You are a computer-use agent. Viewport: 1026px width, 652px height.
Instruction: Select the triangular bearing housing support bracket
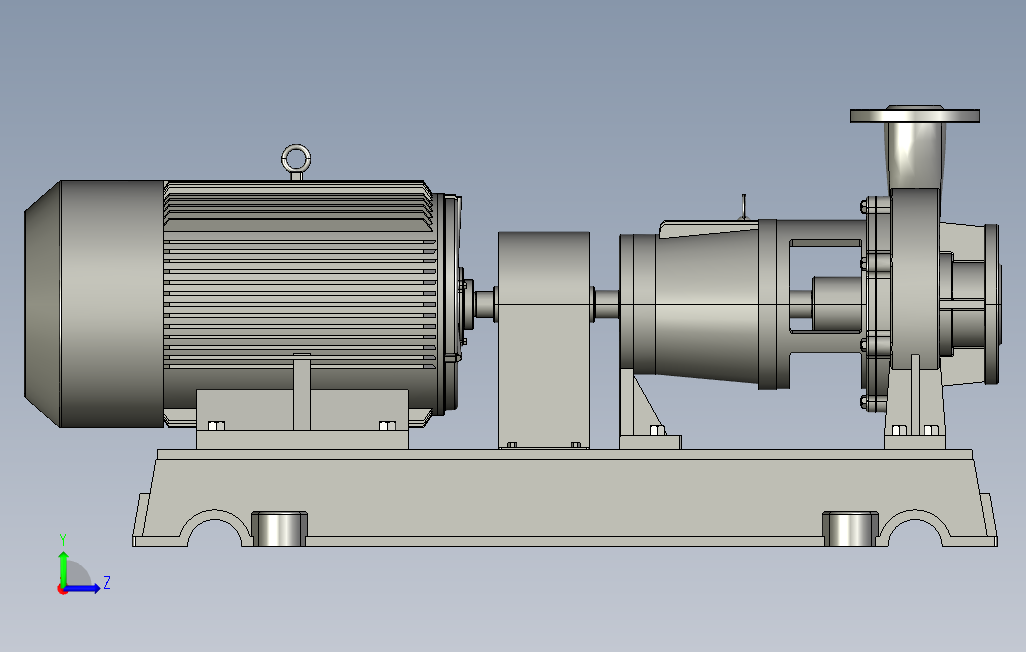click(648, 410)
